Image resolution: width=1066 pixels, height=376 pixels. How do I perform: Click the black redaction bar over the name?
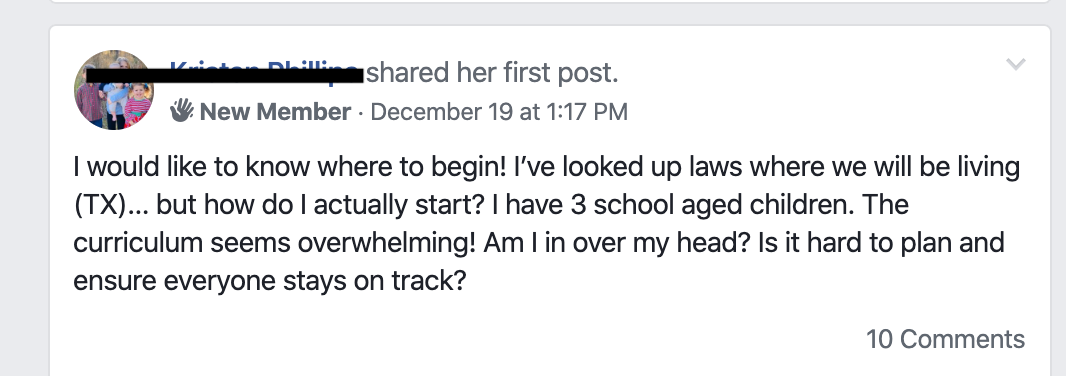(x=224, y=73)
